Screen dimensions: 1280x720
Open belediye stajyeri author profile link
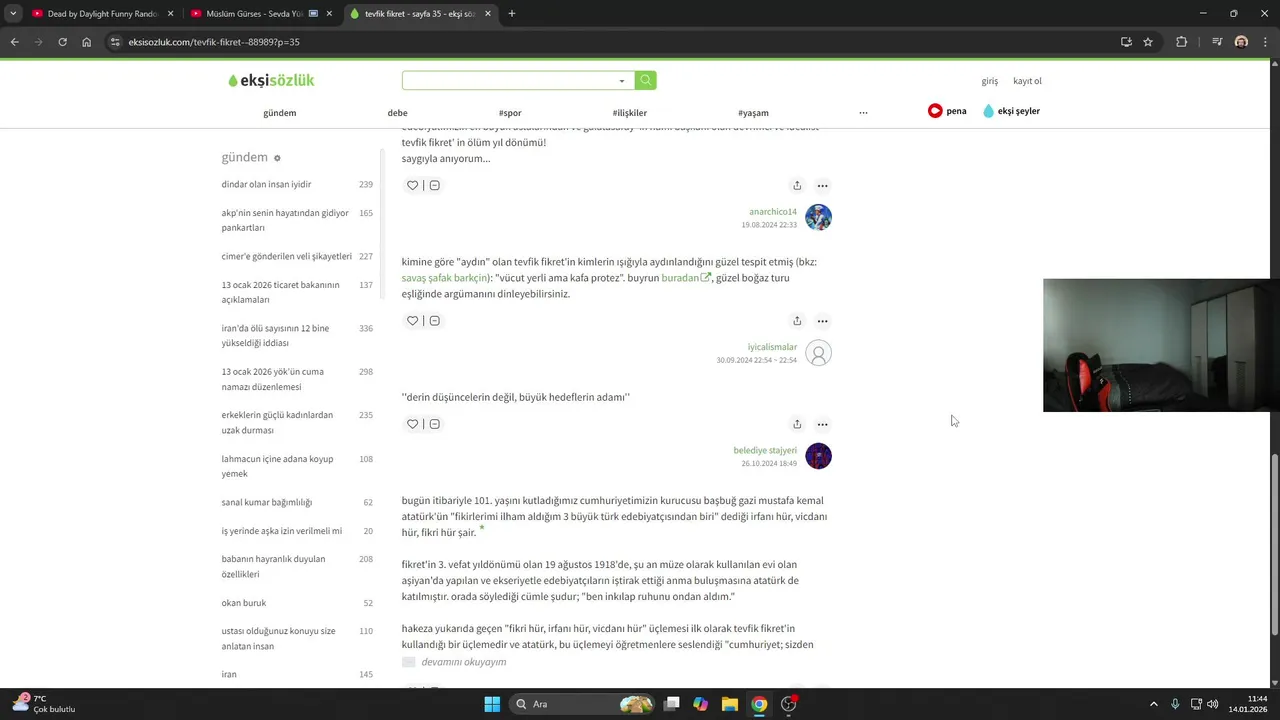[x=765, y=450]
